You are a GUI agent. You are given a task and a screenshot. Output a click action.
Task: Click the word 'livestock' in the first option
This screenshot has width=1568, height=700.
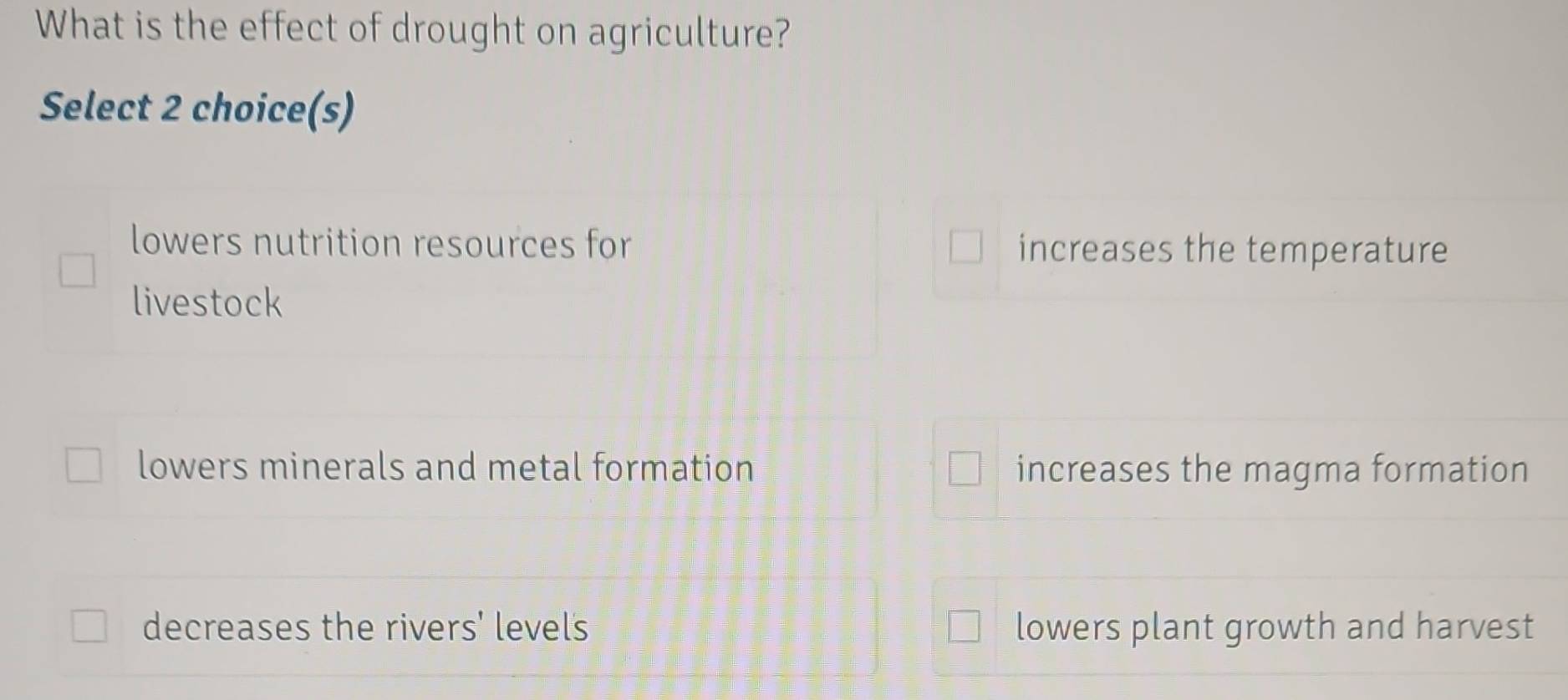tap(207, 302)
